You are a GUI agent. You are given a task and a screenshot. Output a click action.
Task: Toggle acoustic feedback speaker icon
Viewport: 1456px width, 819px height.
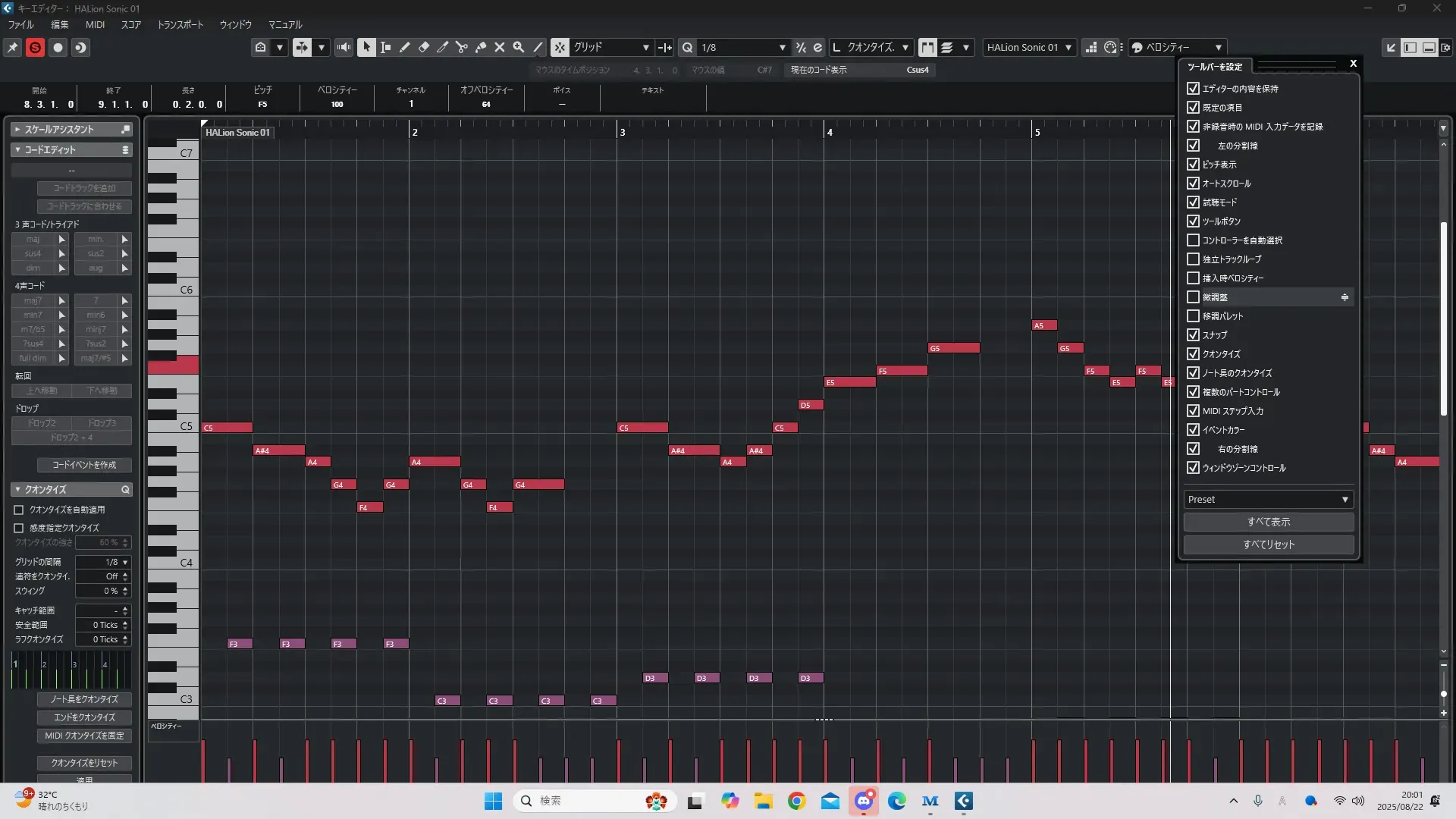pyautogui.click(x=344, y=47)
